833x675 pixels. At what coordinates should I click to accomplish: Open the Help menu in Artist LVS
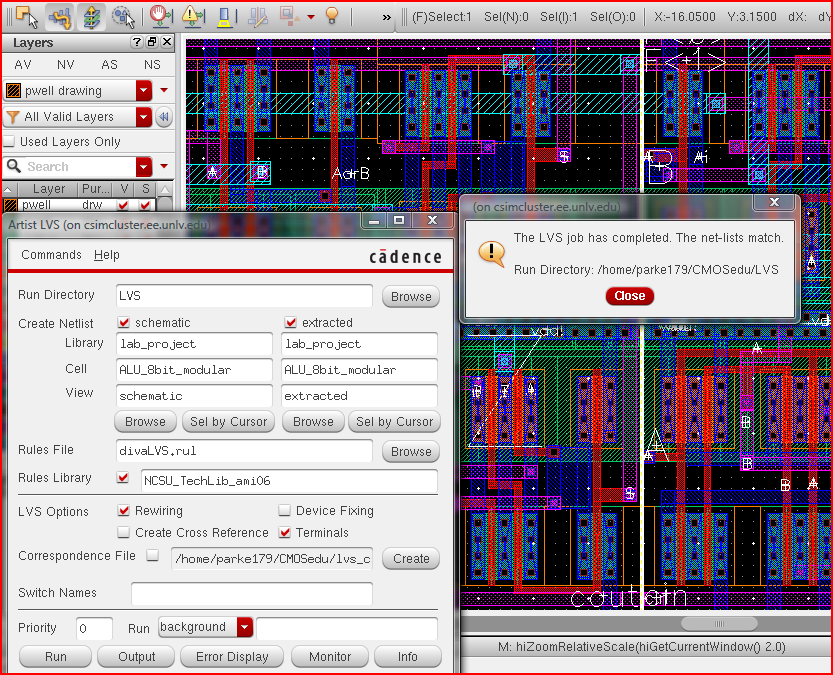pos(107,255)
